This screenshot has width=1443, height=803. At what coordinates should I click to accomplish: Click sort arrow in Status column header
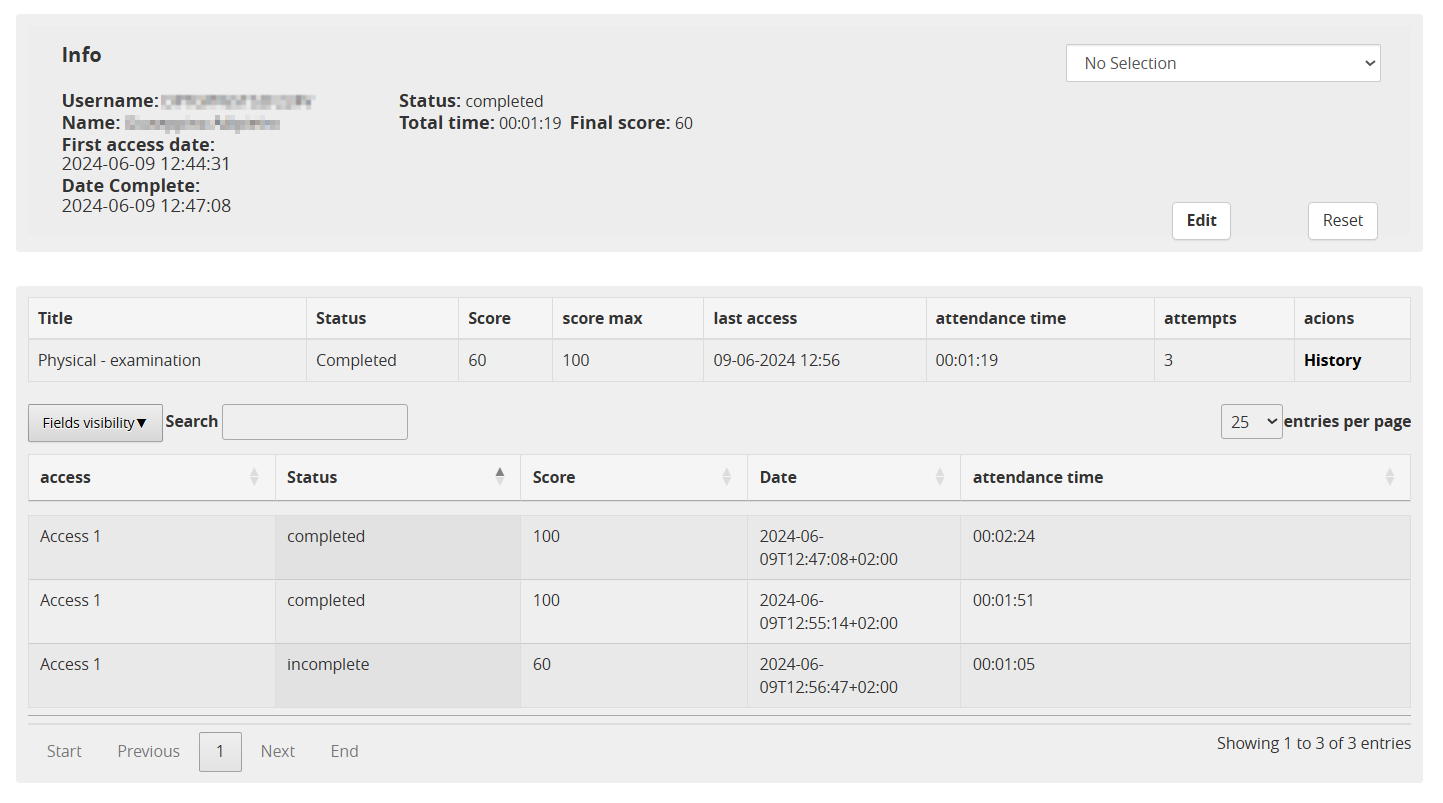click(500, 477)
